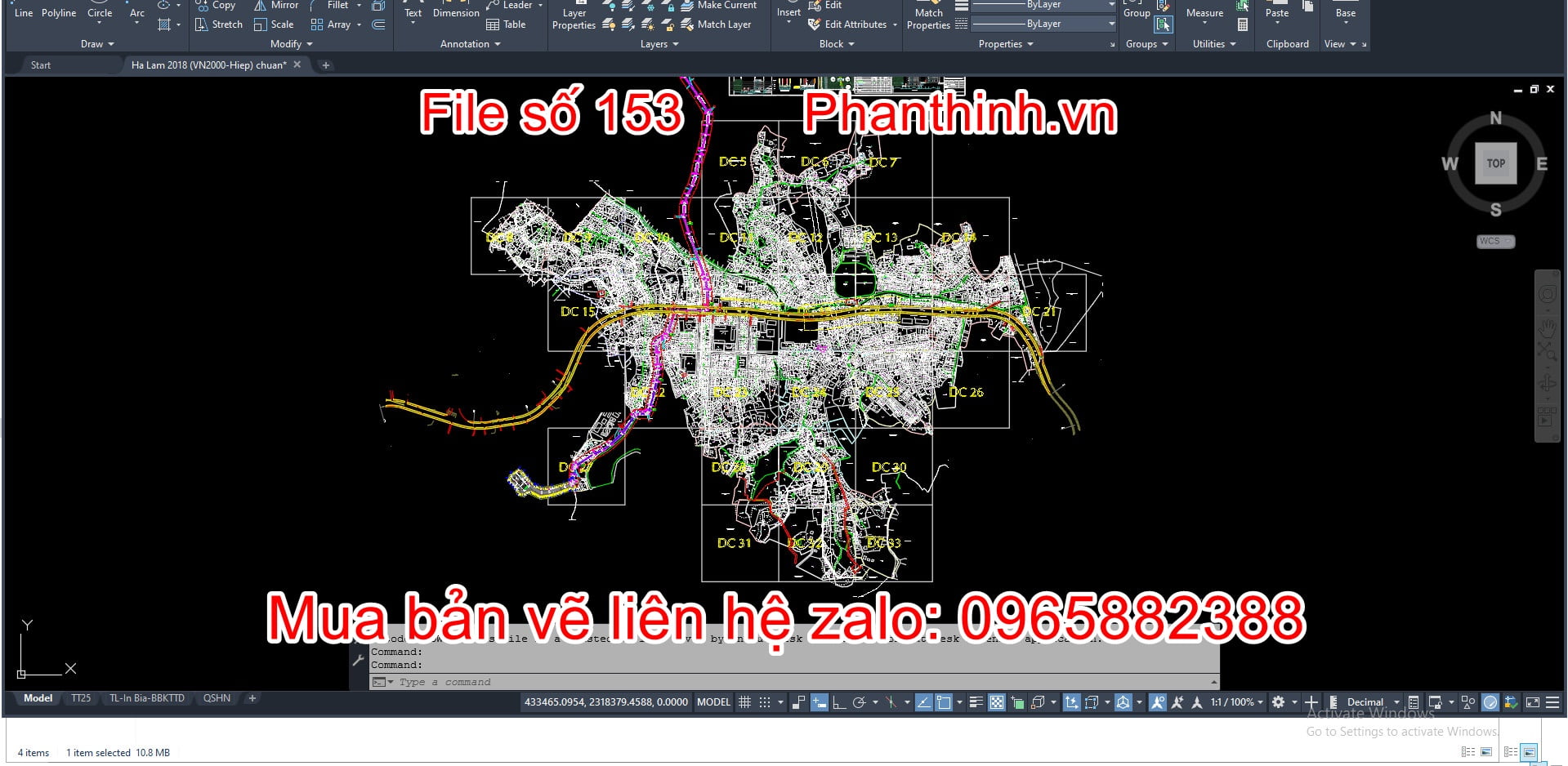The width and height of the screenshot is (1568, 766).
Task: Click coordinates readout in status bar
Action: tap(605, 701)
